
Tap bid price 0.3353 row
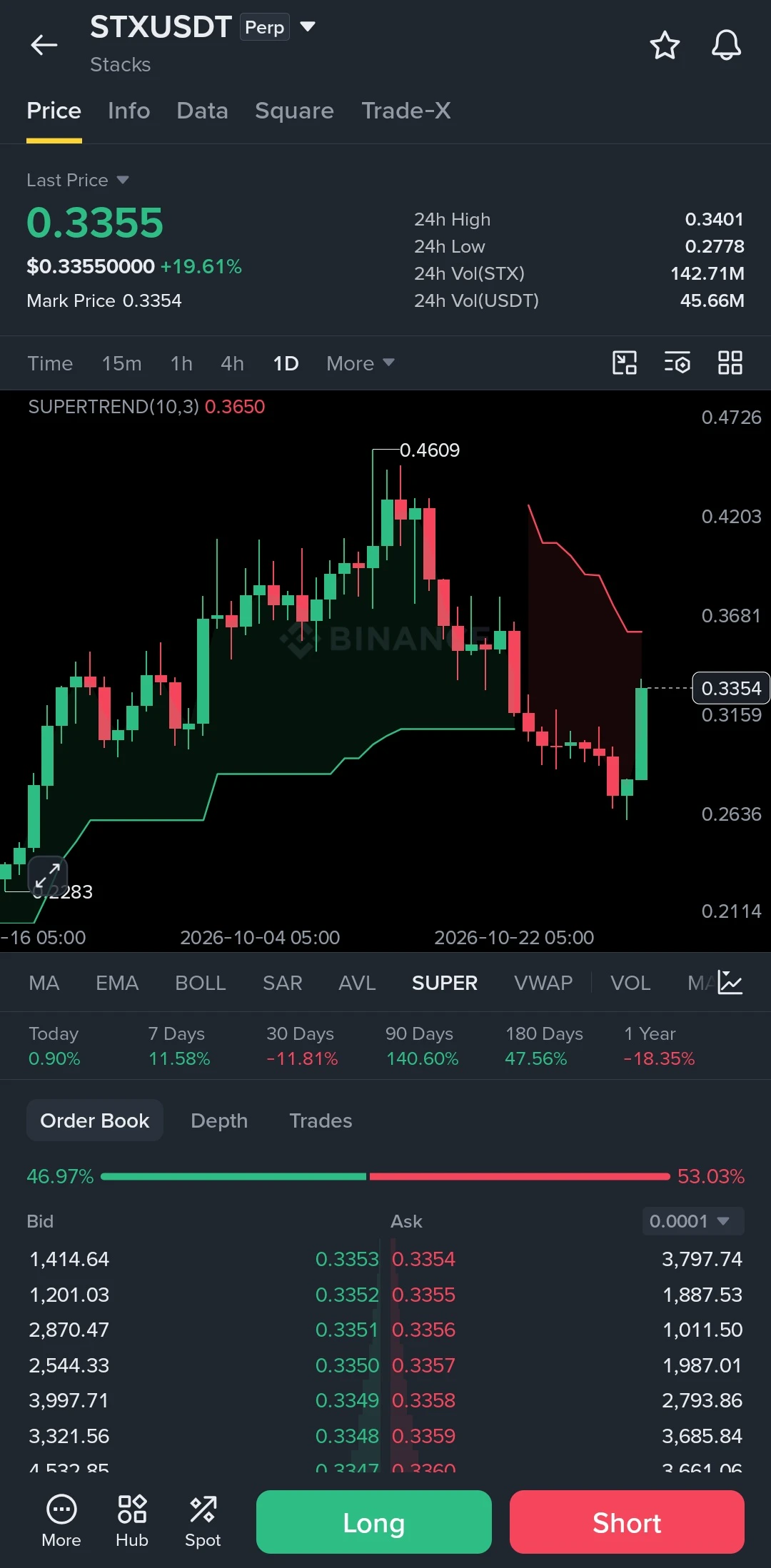(204, 1259)
